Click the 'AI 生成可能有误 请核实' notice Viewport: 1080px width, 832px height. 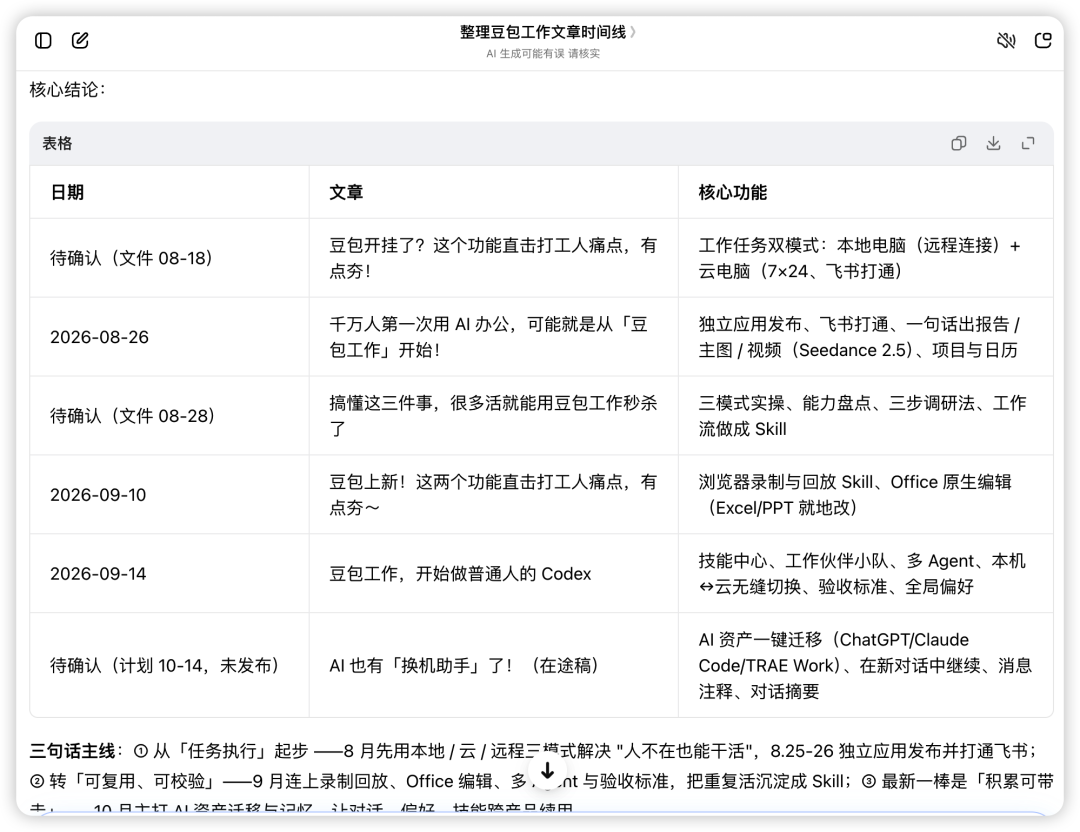tap(543, 54)
